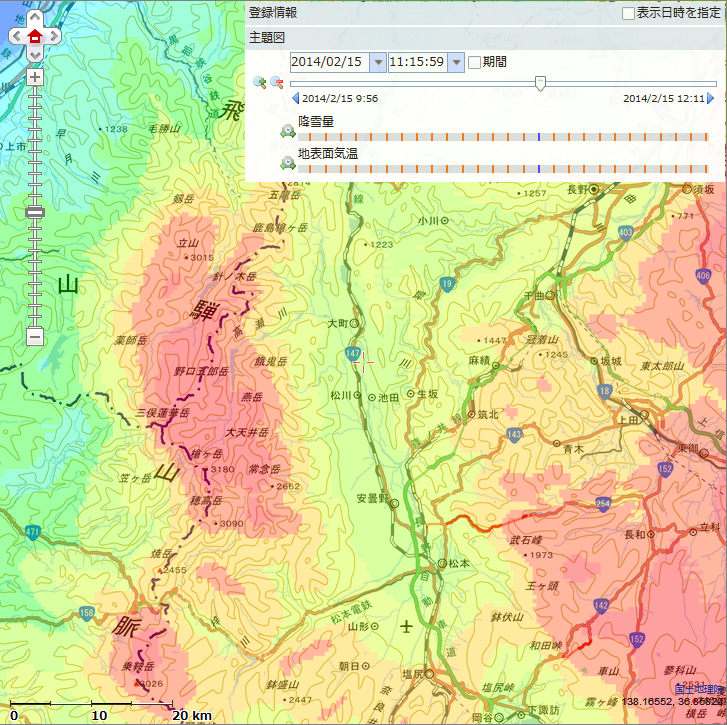The image size is (727, 725).
Task: Click route 147 shield on the map
Action: 353,354
